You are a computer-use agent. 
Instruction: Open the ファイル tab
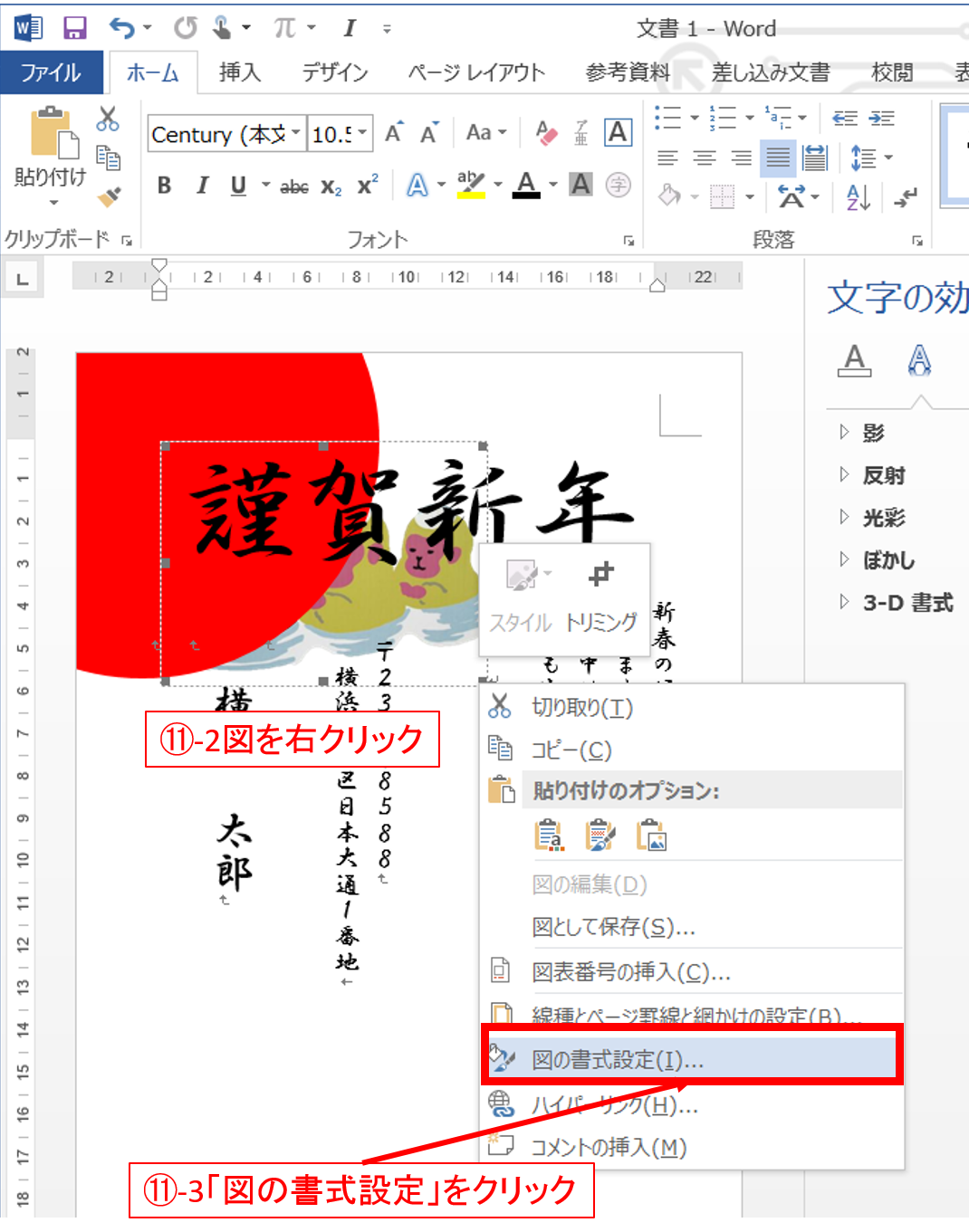click(x=51, y=72)
